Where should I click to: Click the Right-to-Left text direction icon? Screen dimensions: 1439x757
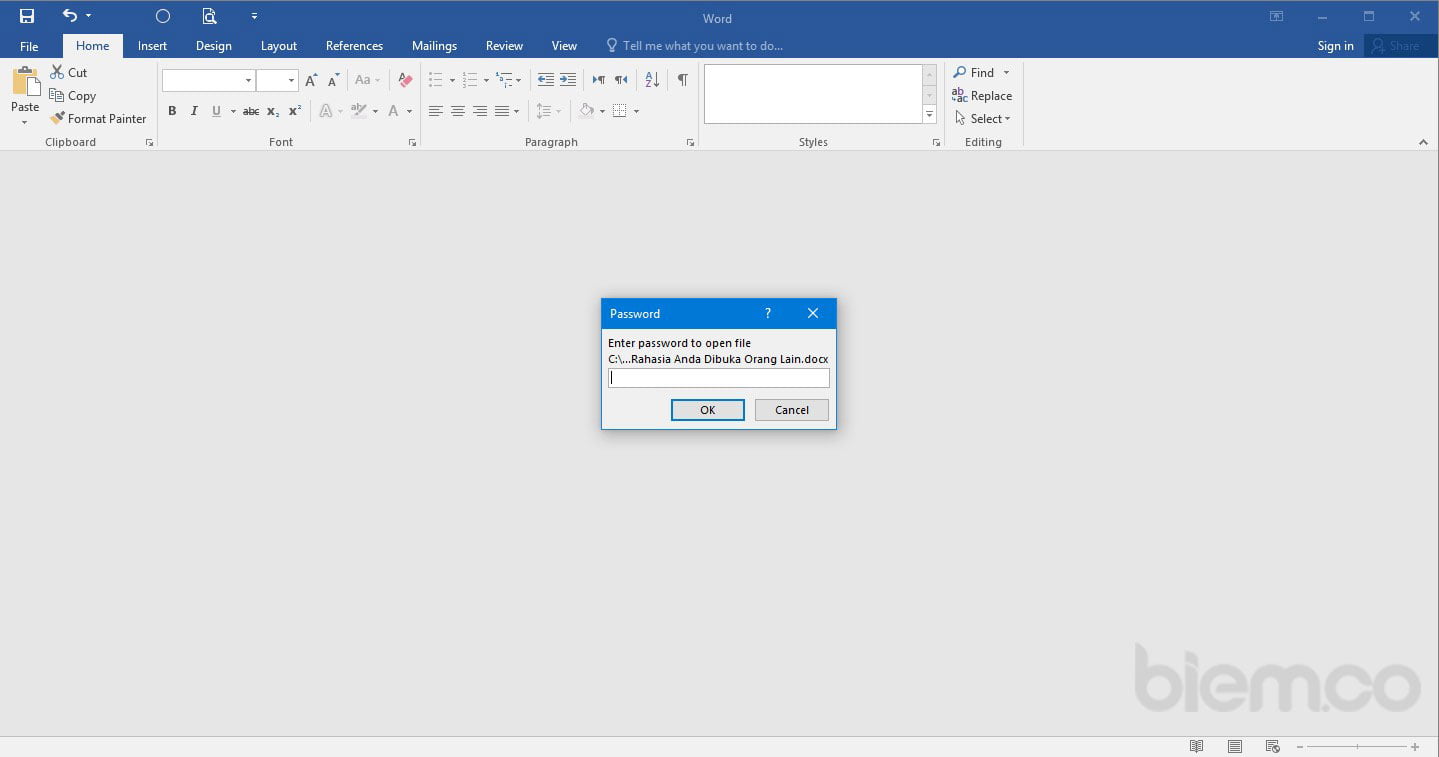(x=621, y=80)
